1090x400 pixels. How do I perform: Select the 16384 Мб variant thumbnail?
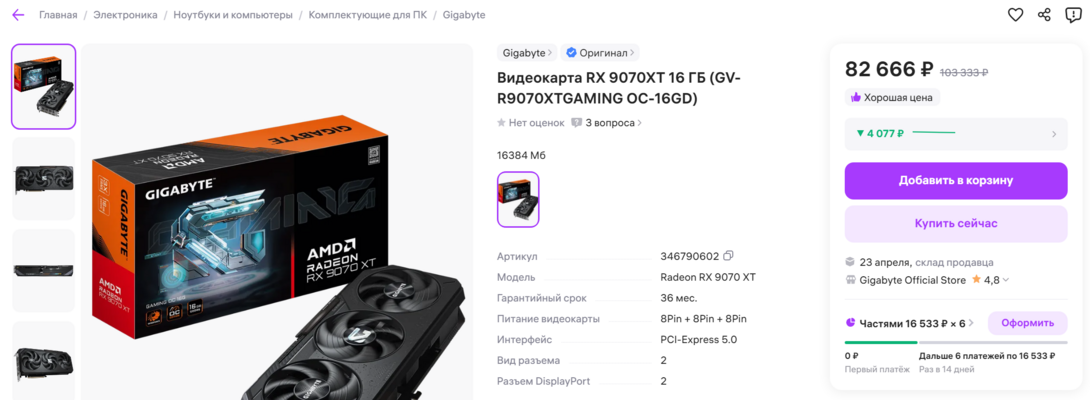(x=518, y=199)
